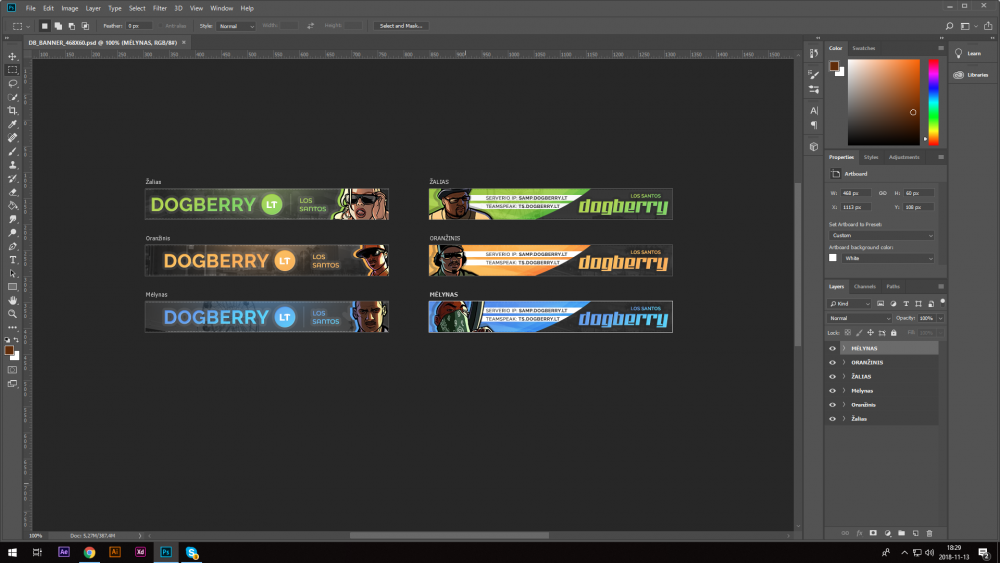Hide the MĖLYNAS artboard layer

(x=832, y=348)
